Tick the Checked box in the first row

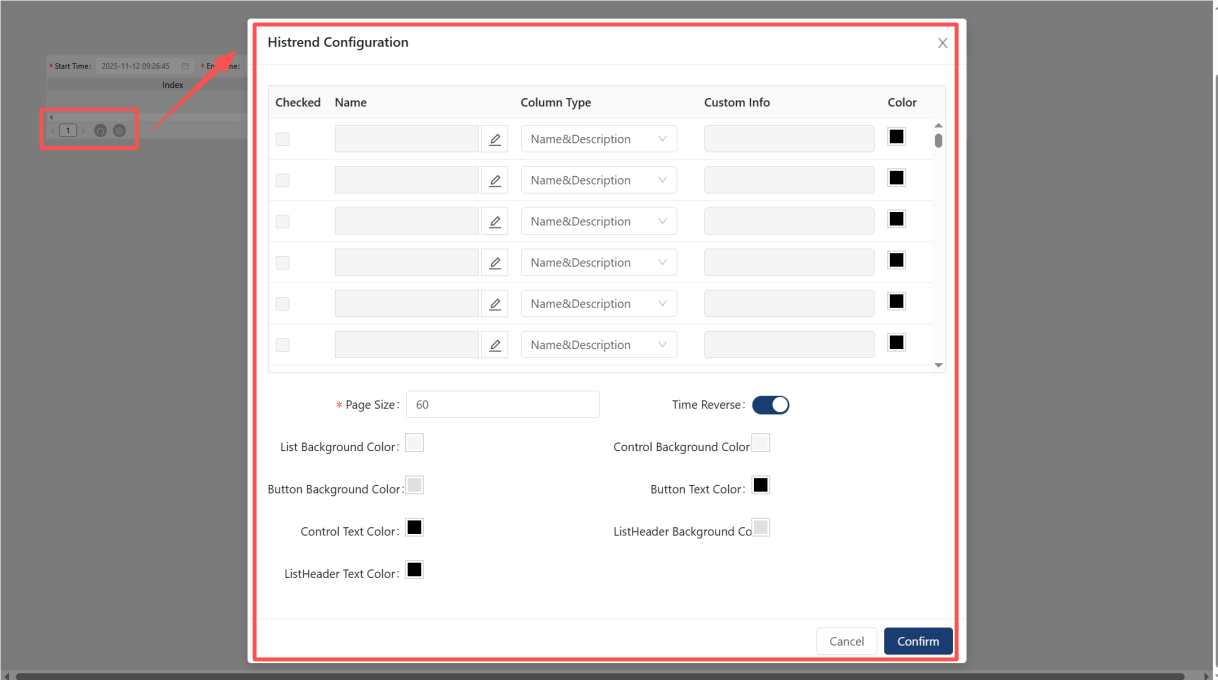(x=283, y=139)
